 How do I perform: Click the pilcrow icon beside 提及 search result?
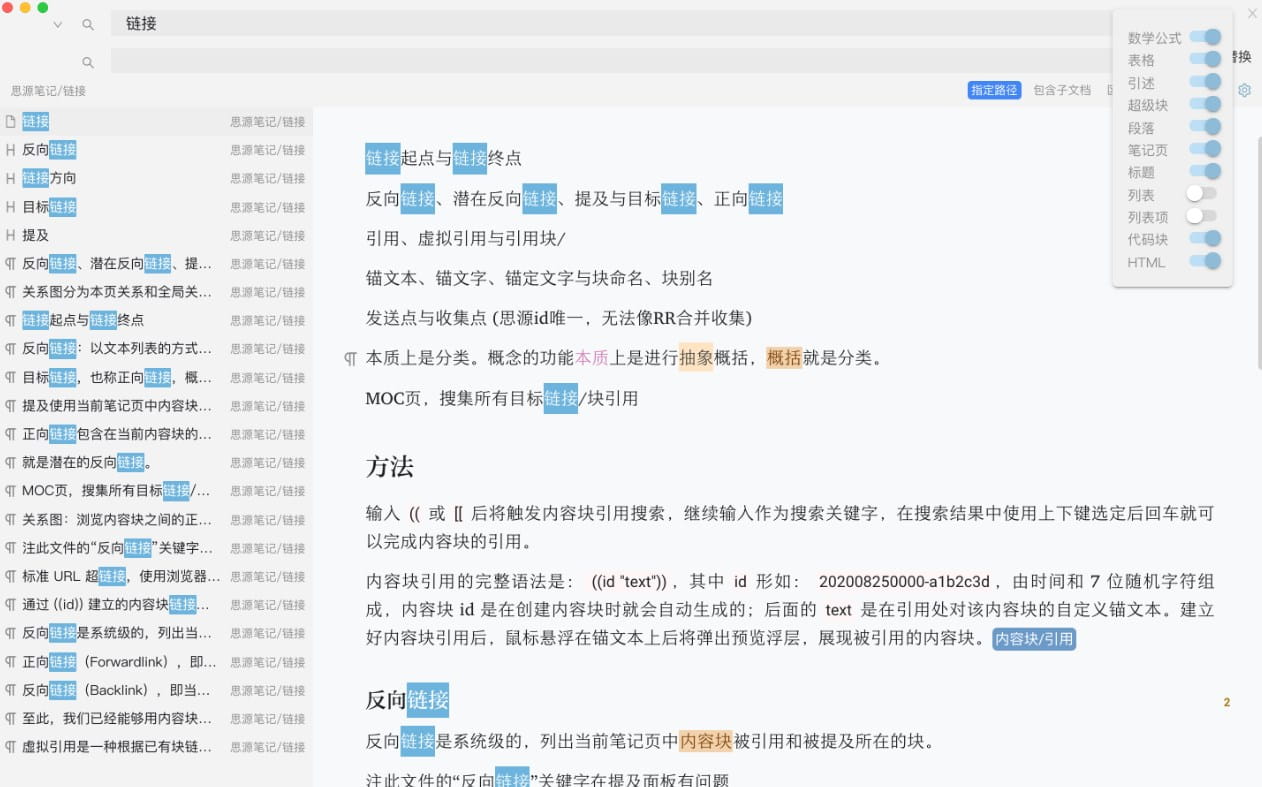pyautogui.click(x=10, y=235)
